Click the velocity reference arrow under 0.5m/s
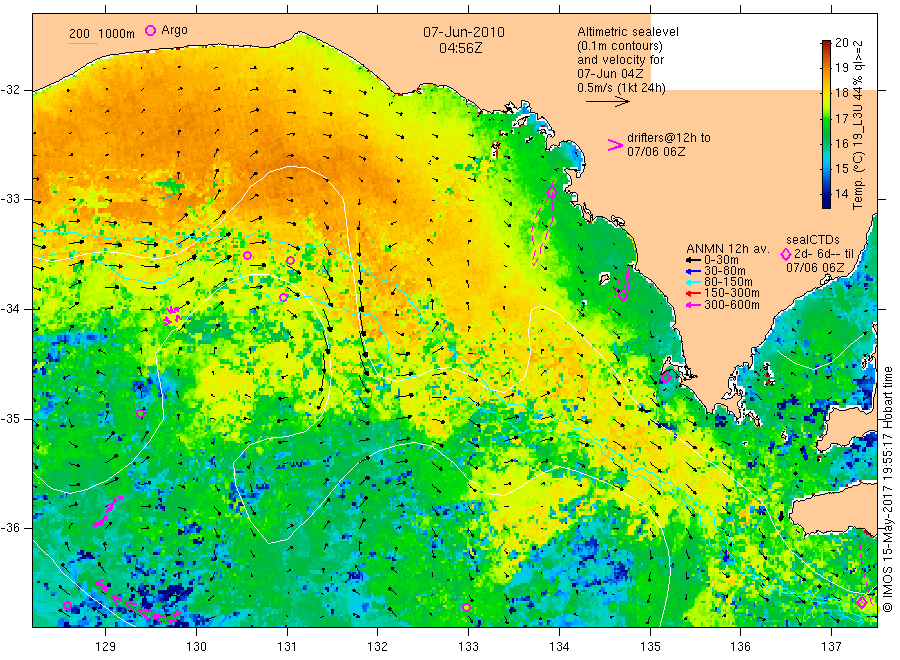The image size is (900, 660). pyautogui.click(x=608, y=102)
